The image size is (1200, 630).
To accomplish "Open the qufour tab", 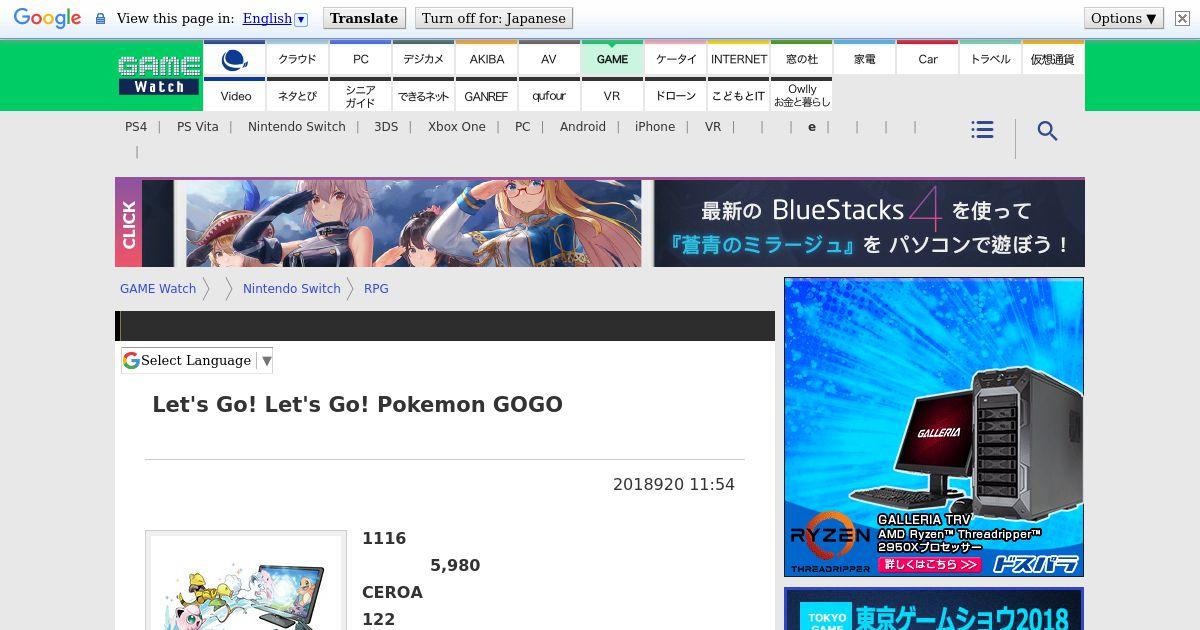I will (x=549, y=95).
